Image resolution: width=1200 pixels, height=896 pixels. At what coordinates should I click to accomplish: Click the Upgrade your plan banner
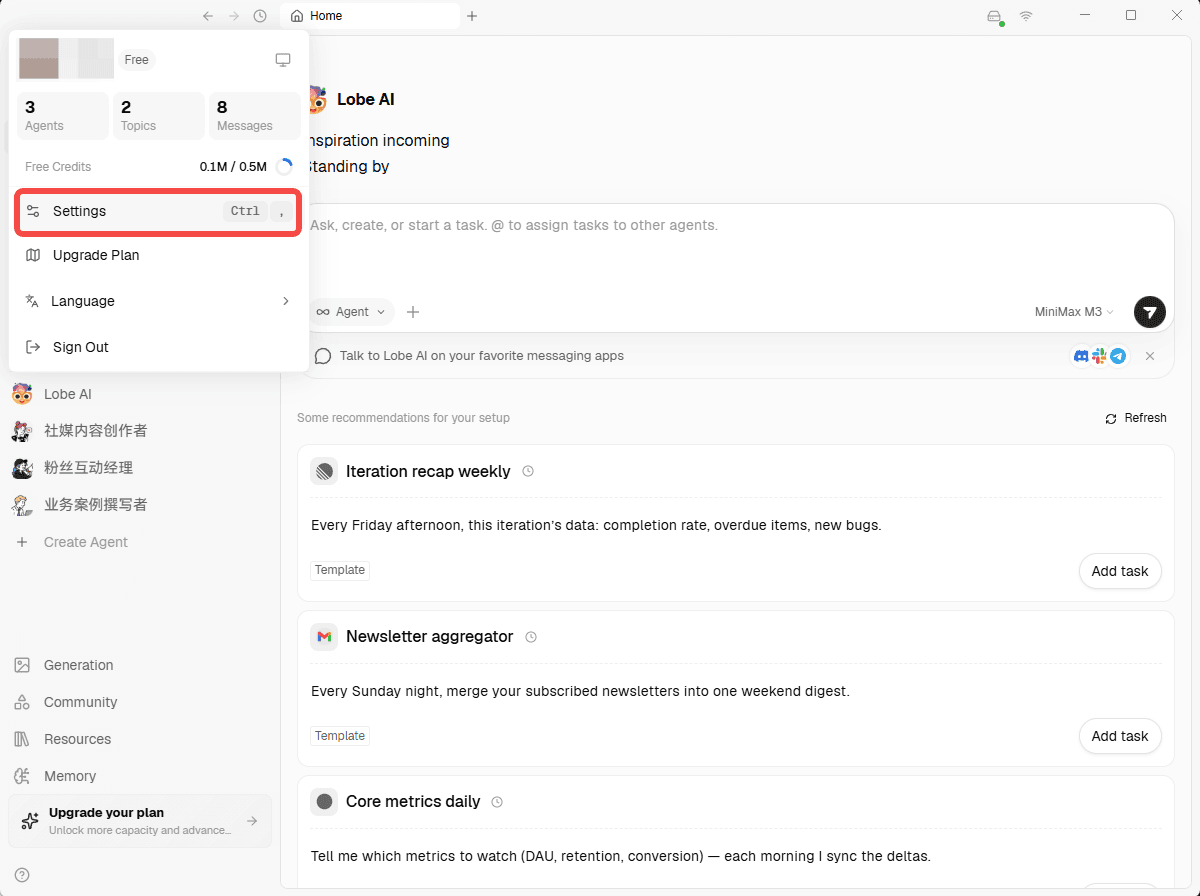point(140,821)
